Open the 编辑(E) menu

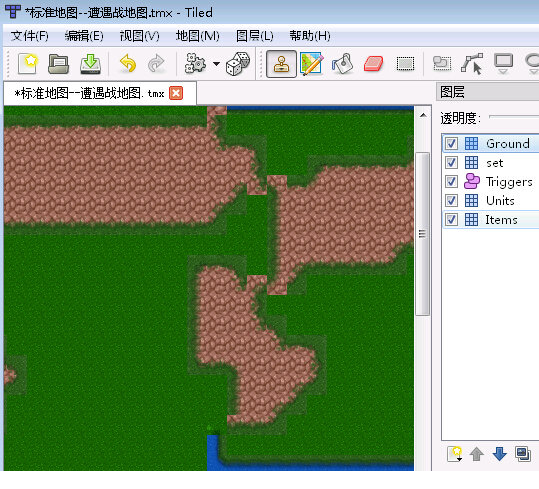pos(84,36)
